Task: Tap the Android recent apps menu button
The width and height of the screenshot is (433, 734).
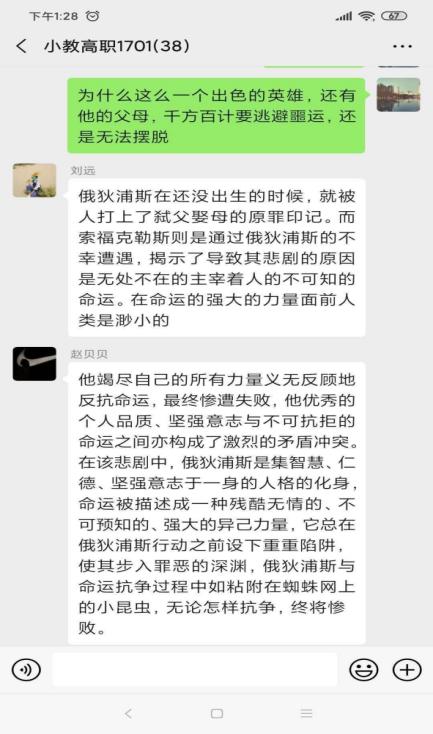Action: 306,713
